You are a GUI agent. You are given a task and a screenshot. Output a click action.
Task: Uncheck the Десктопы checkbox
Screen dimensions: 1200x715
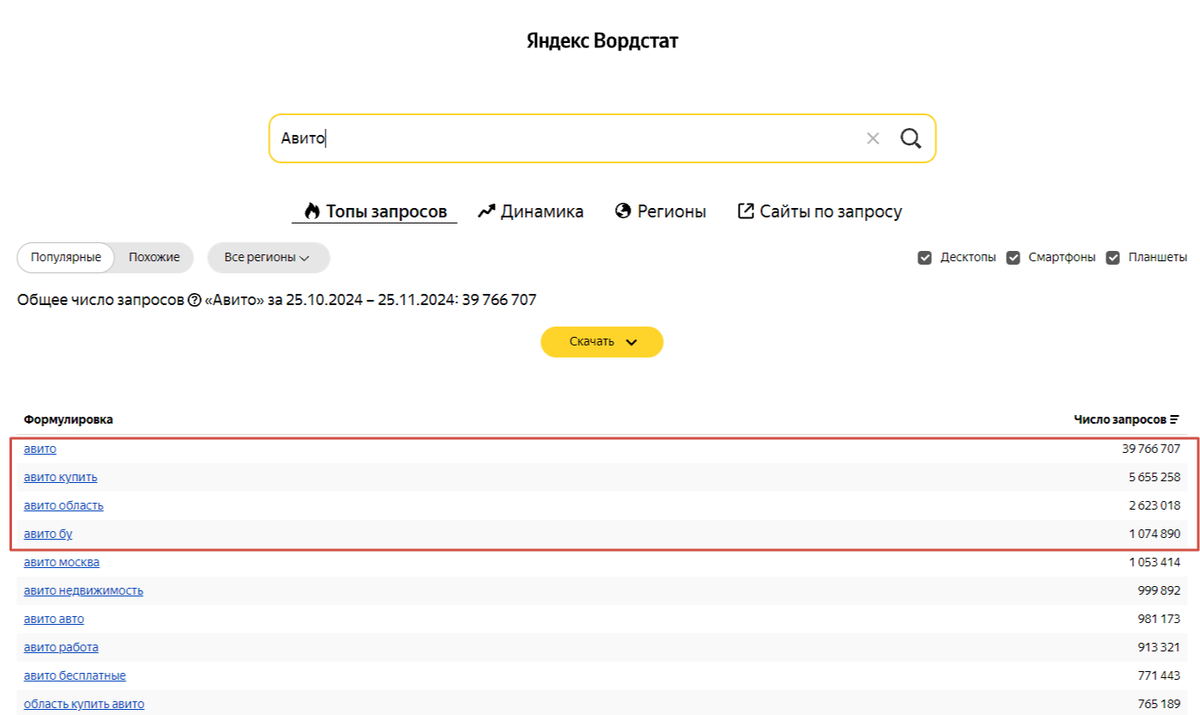pos(925,258)
